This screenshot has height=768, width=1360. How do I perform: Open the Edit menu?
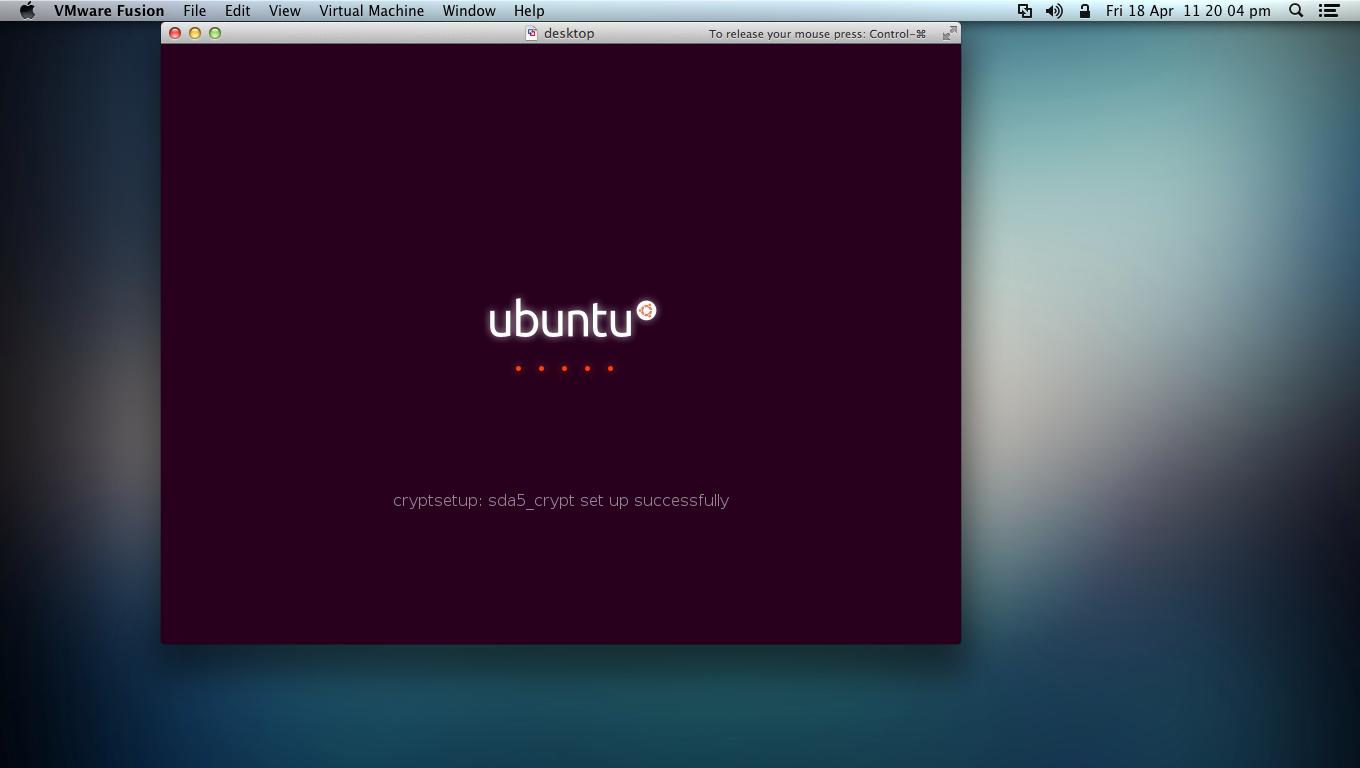[237, 11]
